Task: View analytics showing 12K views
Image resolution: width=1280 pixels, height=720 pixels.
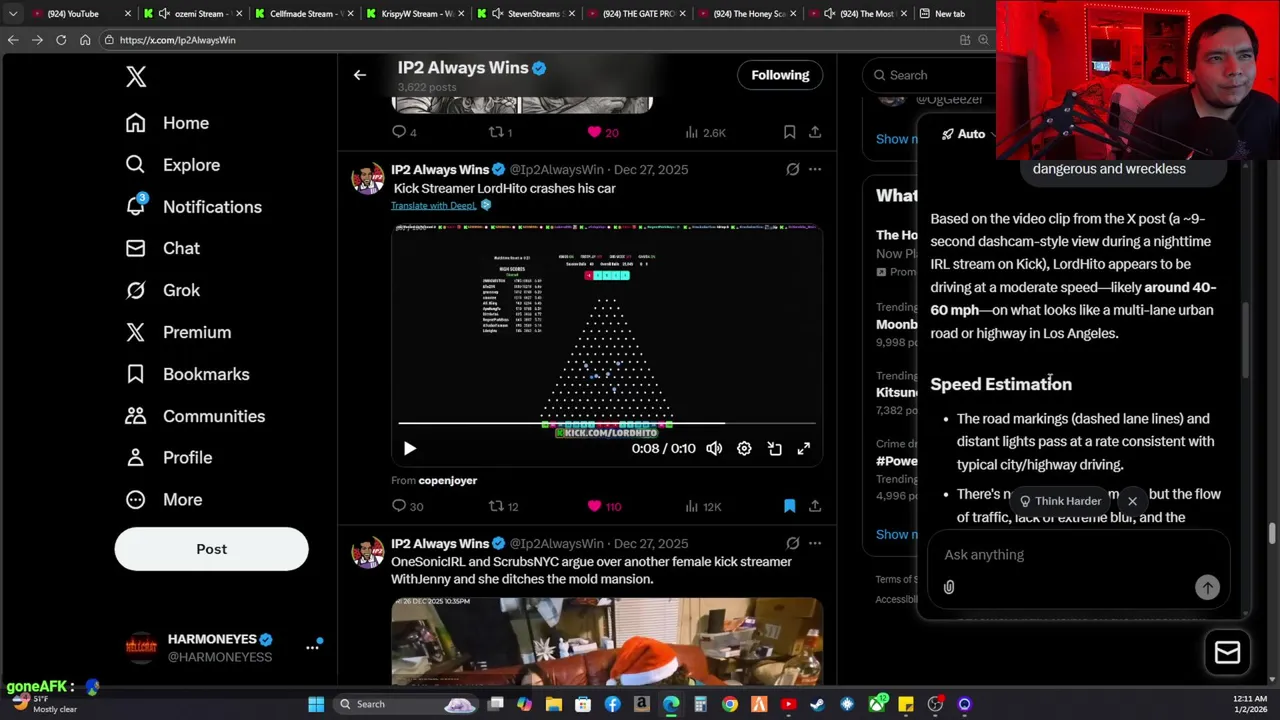Action: 701,506
